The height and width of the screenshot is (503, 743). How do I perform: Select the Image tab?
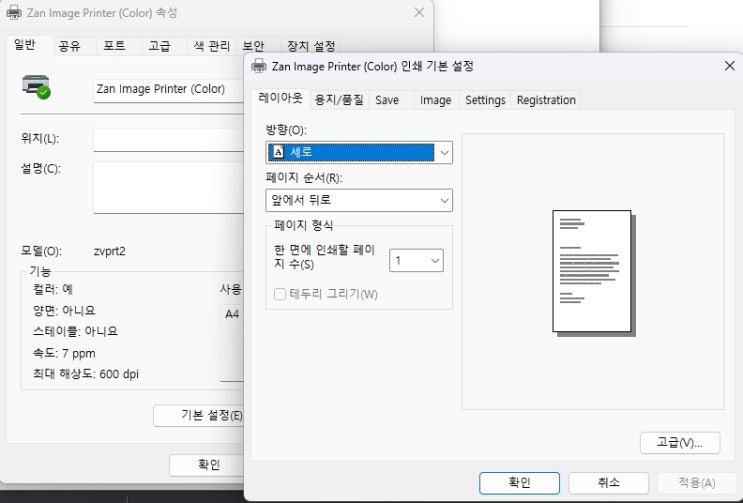tap(435, 100)
